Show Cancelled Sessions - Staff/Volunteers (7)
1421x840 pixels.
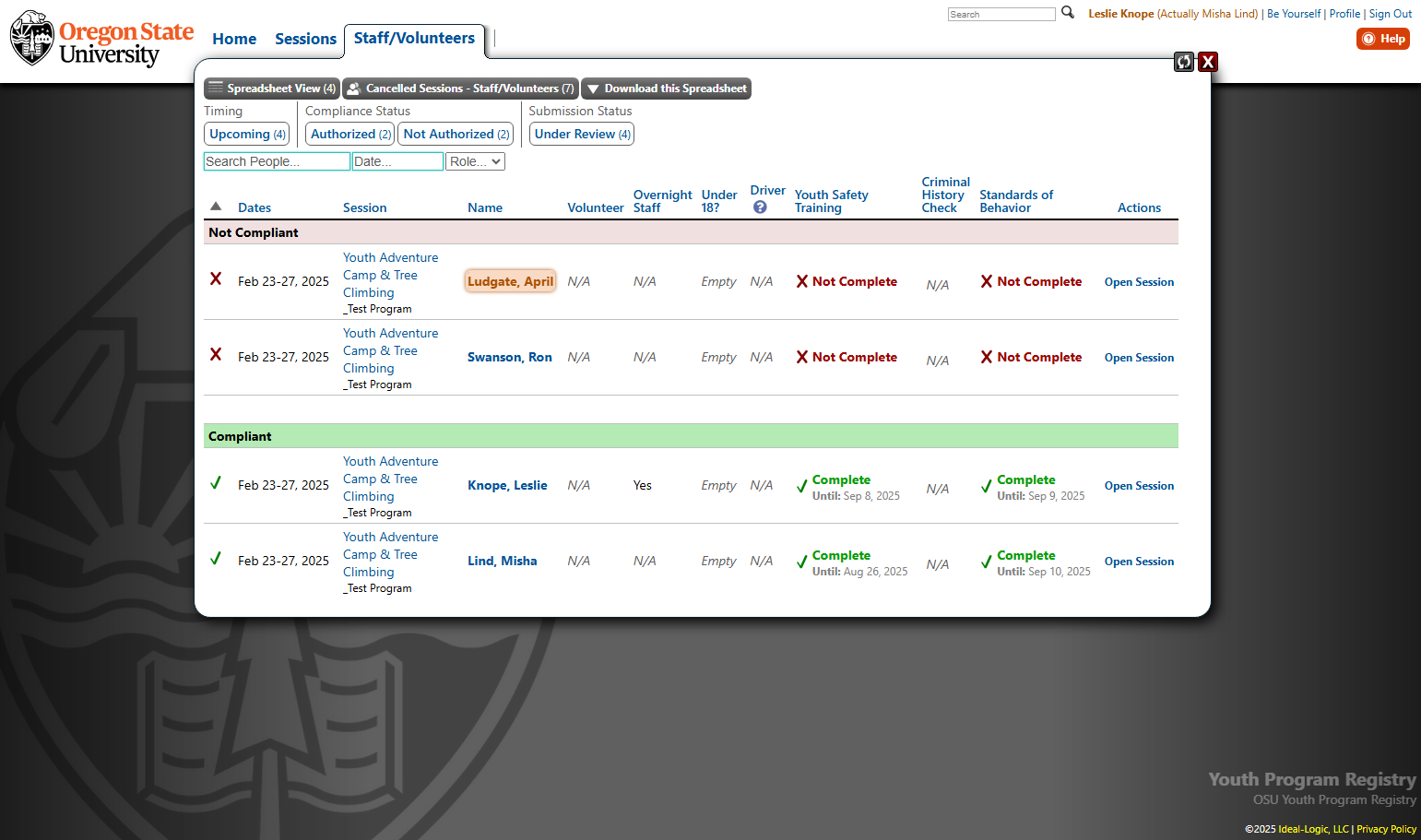tap(461, 89)
